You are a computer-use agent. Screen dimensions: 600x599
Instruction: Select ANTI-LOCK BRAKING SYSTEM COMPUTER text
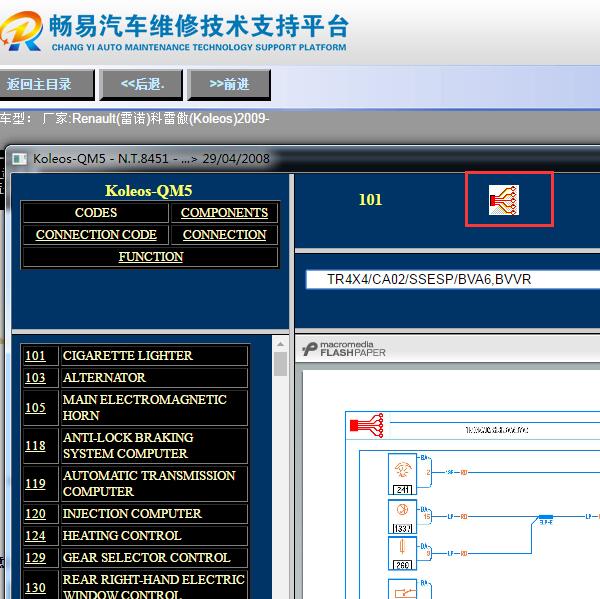point(128,446)
